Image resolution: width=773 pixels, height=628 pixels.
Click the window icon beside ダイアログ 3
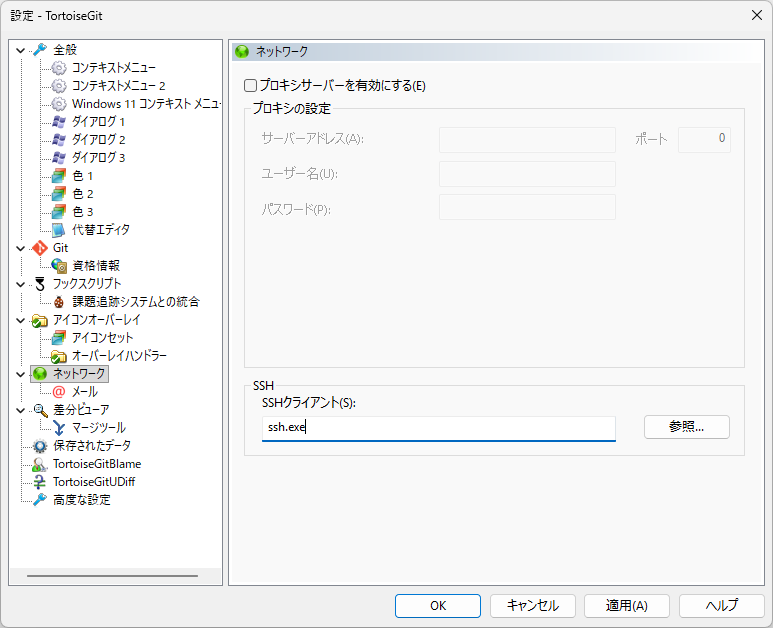click(x=59, y=158)
